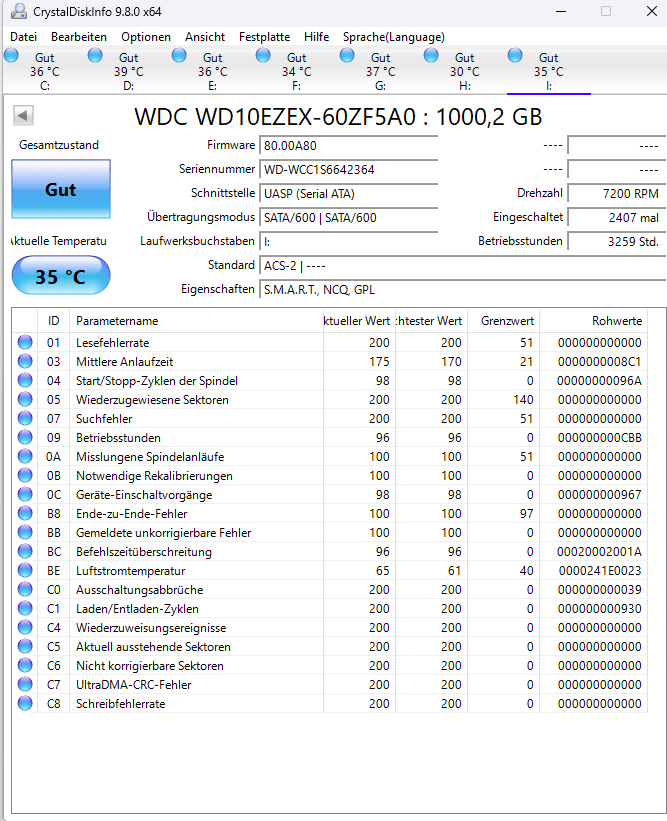Click status orb for Laden/Entladen-Zyklen

[x=25, y=608]
